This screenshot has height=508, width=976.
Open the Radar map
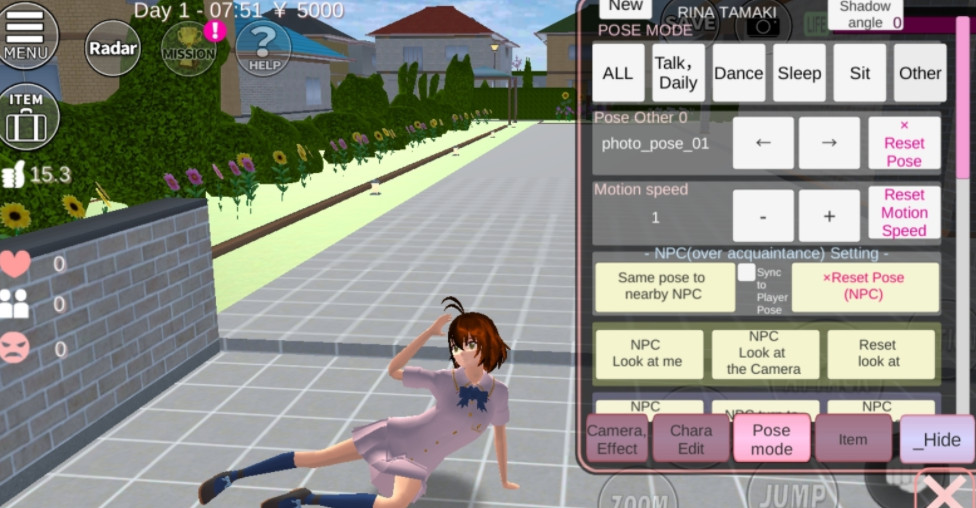(113, 48)
